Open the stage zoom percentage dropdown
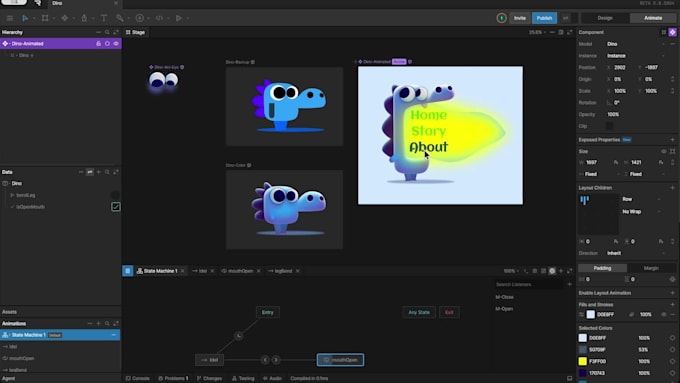 pos(537,32)
